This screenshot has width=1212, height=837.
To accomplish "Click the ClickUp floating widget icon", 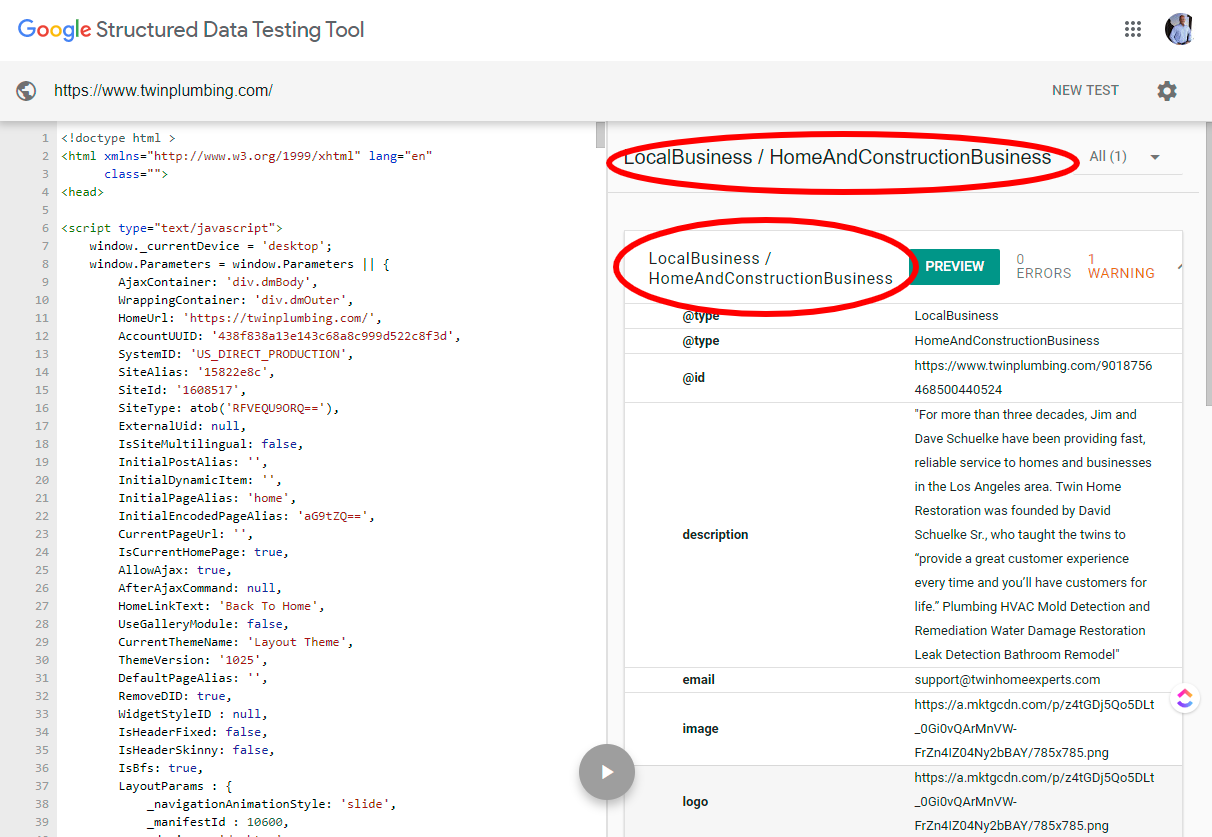I will coord(1185,698).
